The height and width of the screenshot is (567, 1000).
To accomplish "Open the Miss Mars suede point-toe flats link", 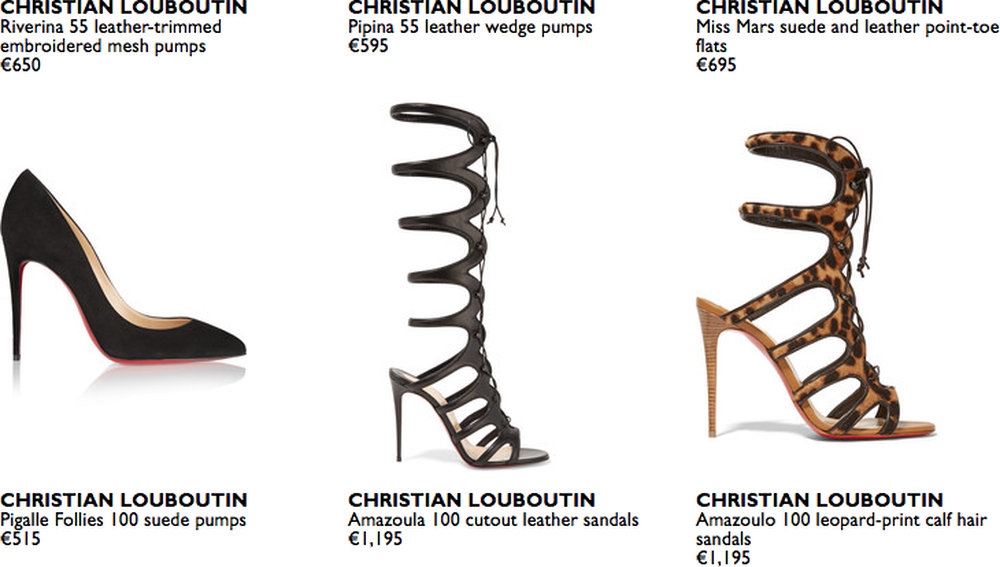I will pos(847,36).
